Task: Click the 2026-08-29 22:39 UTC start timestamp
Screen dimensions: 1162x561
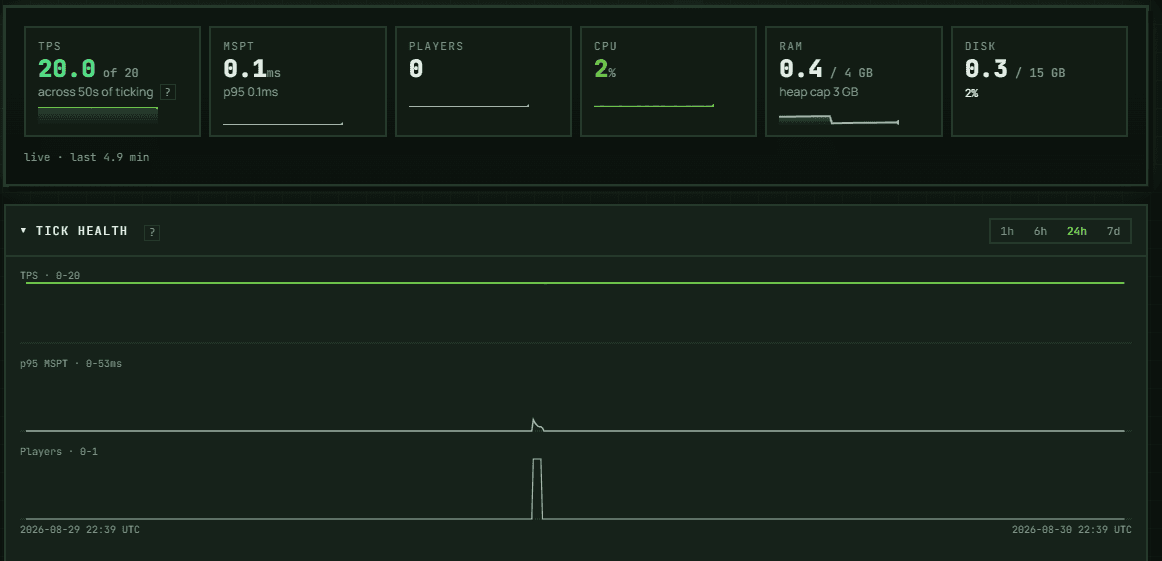Action: click(79, 529)
